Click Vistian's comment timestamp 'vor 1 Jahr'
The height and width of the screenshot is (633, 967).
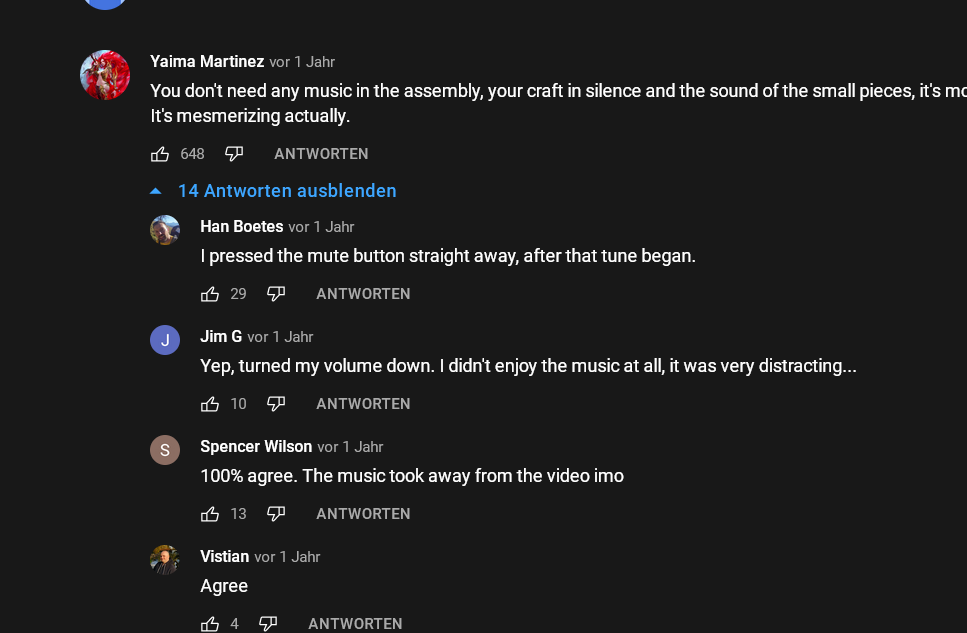pos(287,557)
